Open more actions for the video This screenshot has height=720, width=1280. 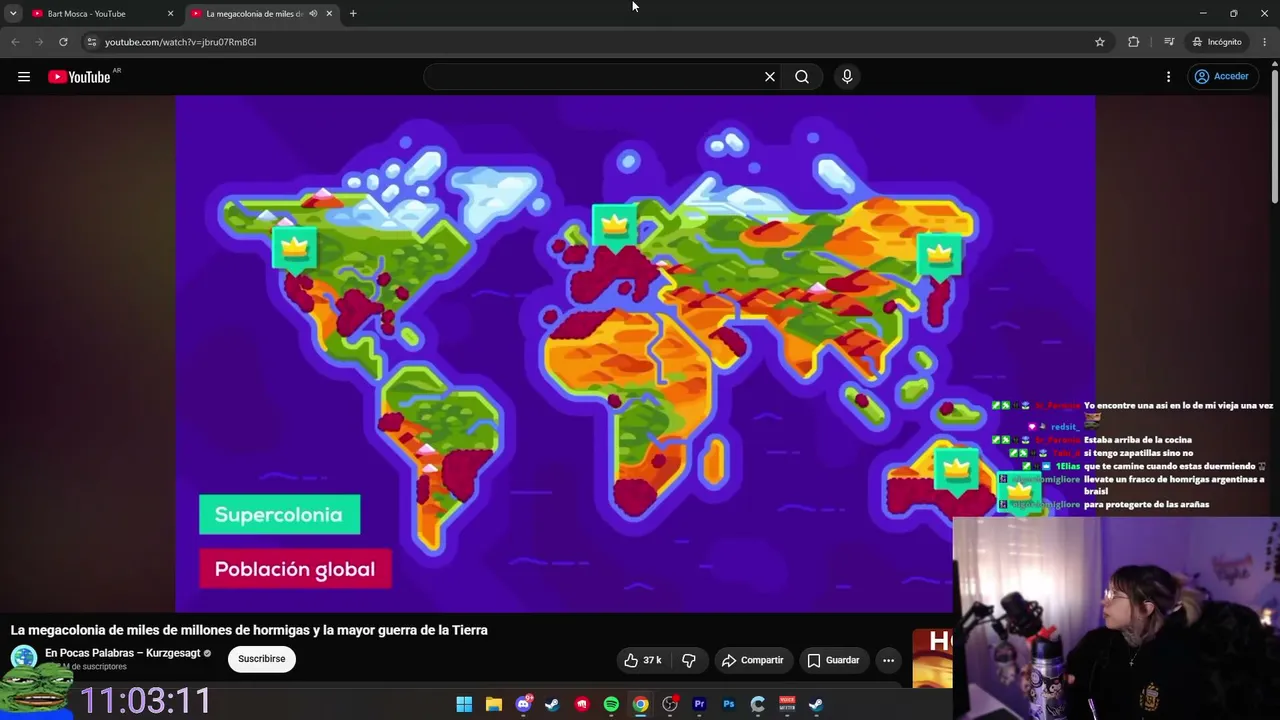(x=888, y=660)
